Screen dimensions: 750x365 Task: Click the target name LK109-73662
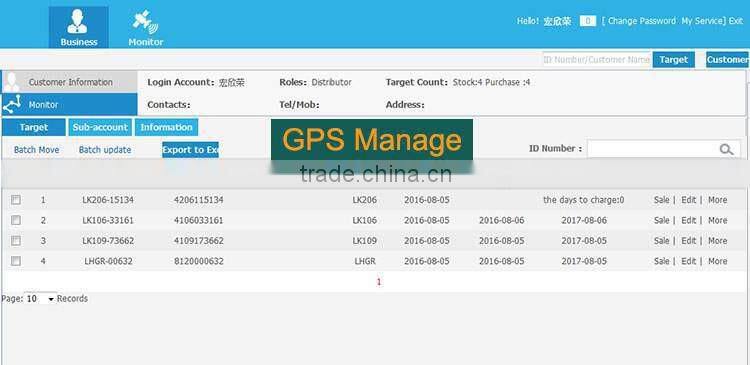tap(108, 241)
